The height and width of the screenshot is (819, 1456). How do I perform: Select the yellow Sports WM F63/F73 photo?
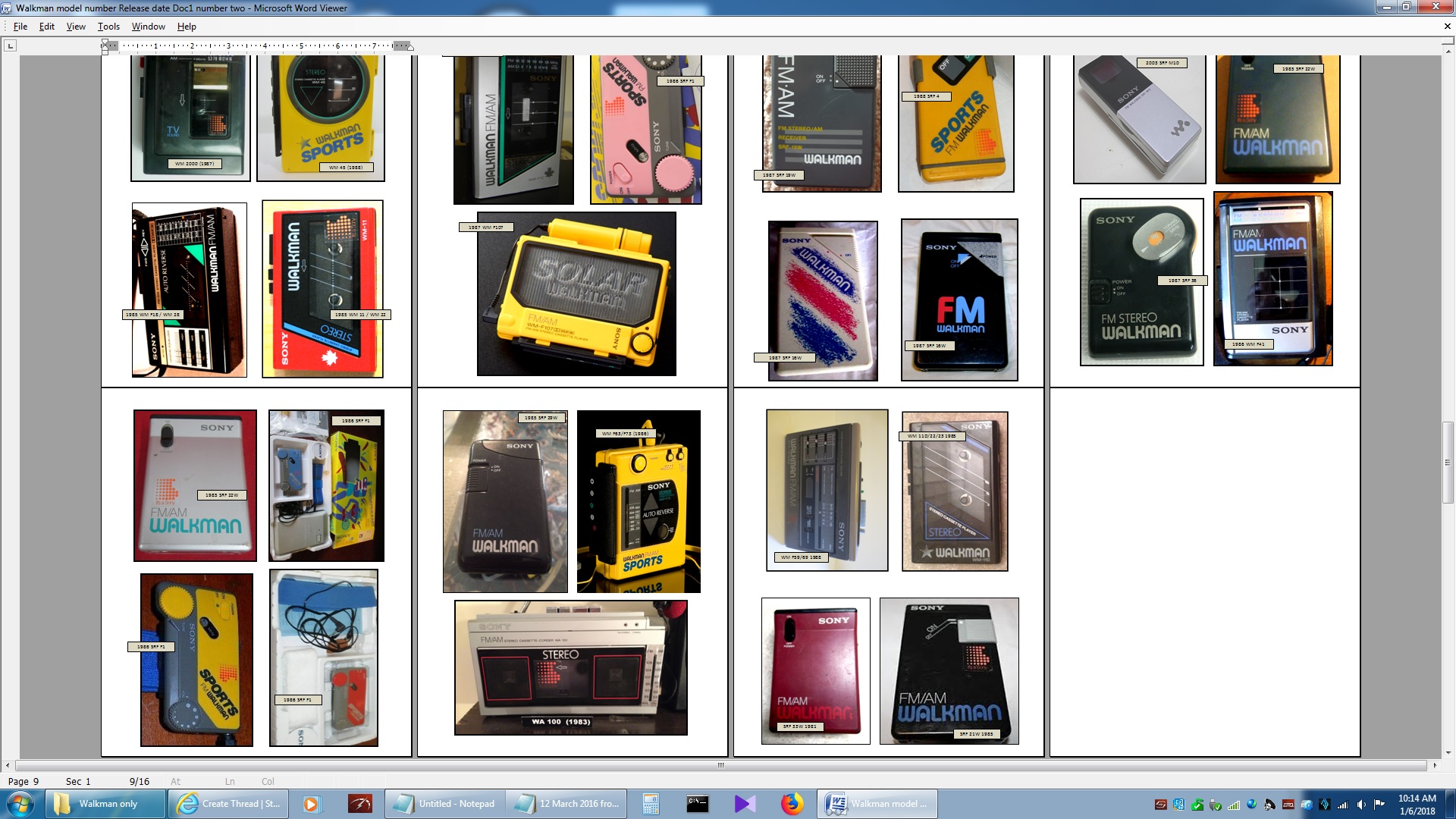[x=639, y=501]
